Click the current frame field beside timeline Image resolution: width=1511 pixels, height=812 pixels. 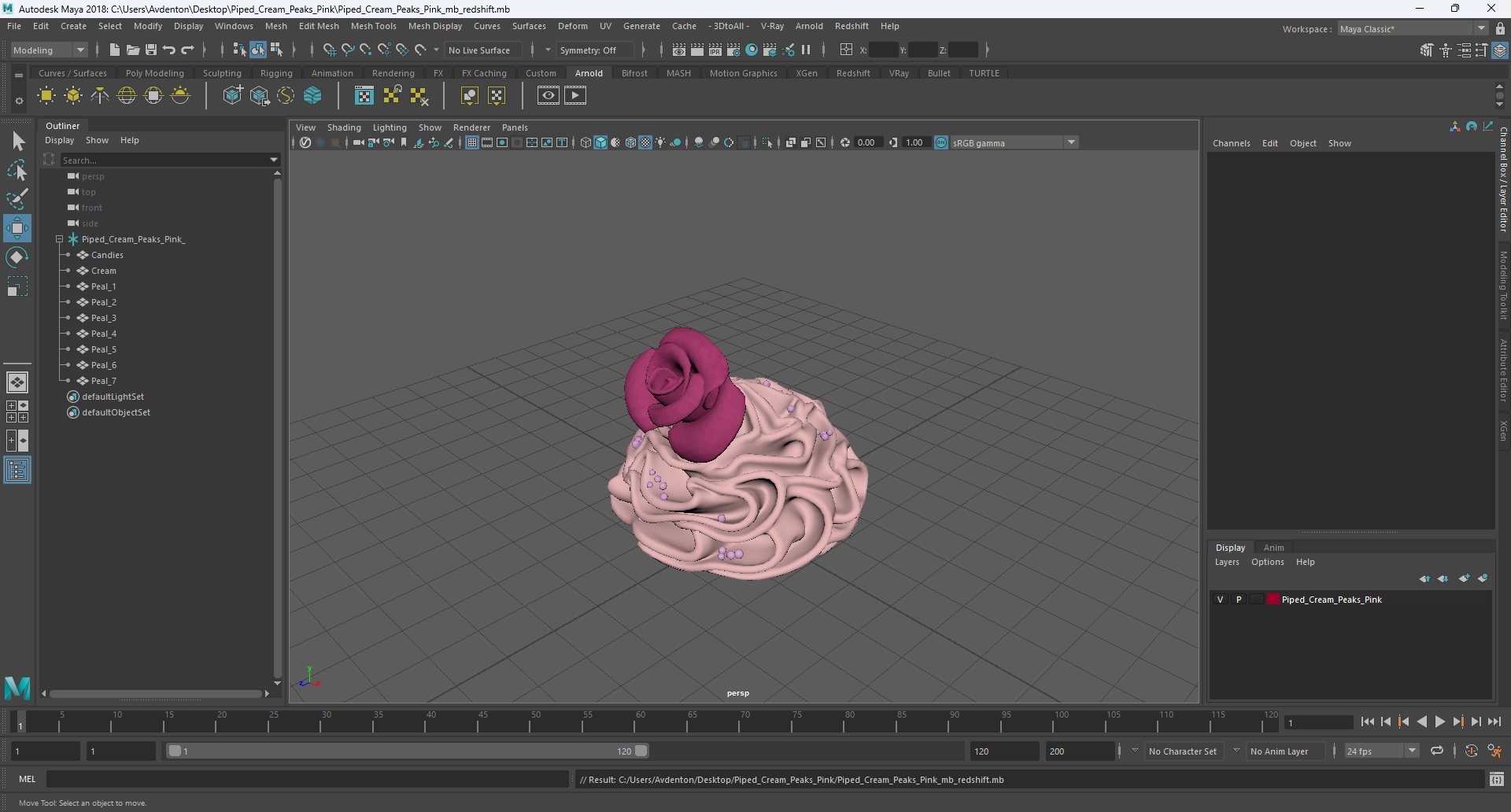pyautogui.click(x=1319, y=722)
